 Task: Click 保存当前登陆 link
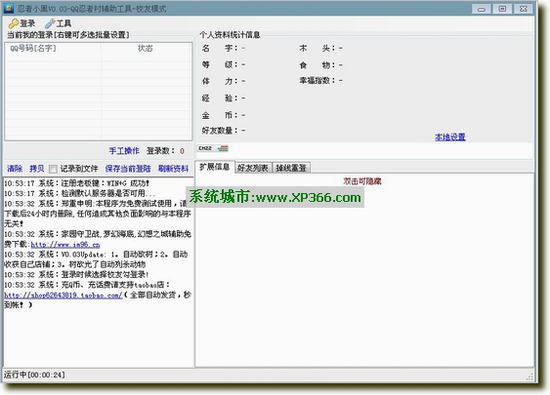(128, 169)
